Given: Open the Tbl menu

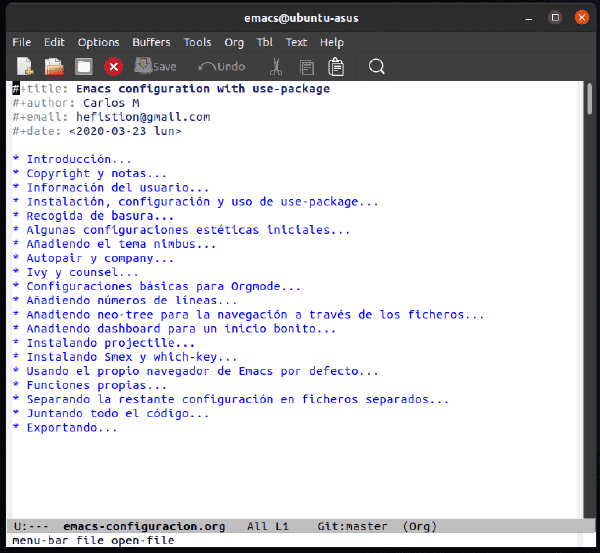Looking at the screenshot, I should click(x=264, y=42).
